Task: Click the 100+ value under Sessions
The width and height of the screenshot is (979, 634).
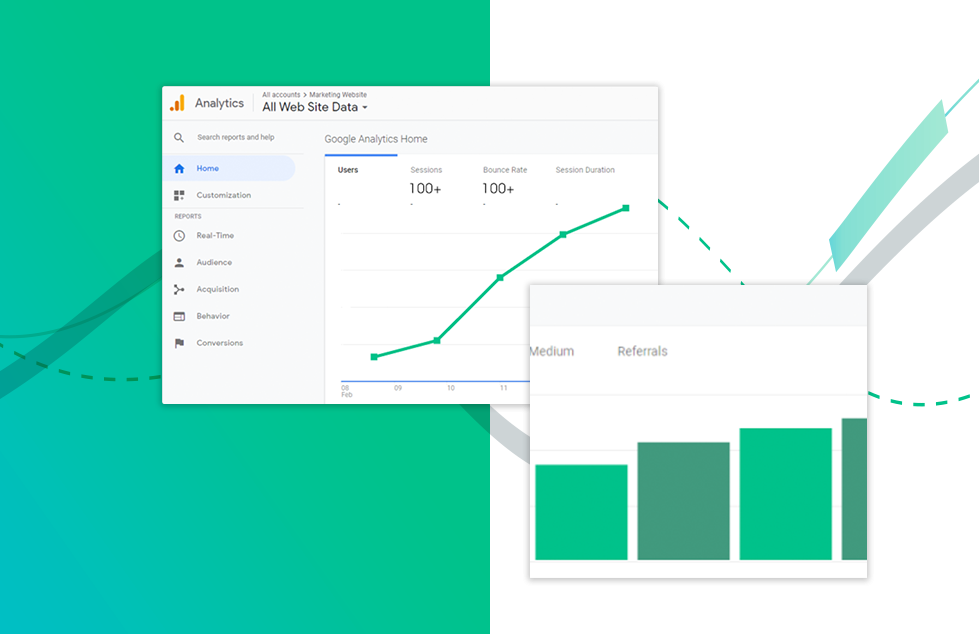Action: tap(425, 189)
